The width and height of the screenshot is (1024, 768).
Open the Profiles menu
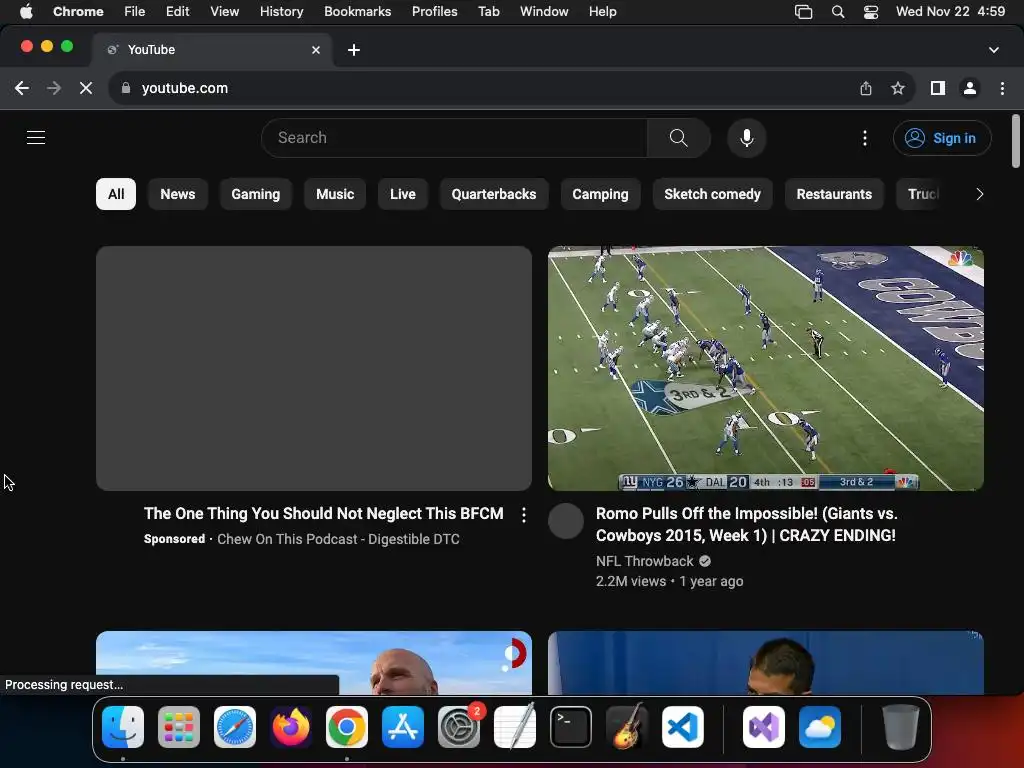(x=434, y=12)
